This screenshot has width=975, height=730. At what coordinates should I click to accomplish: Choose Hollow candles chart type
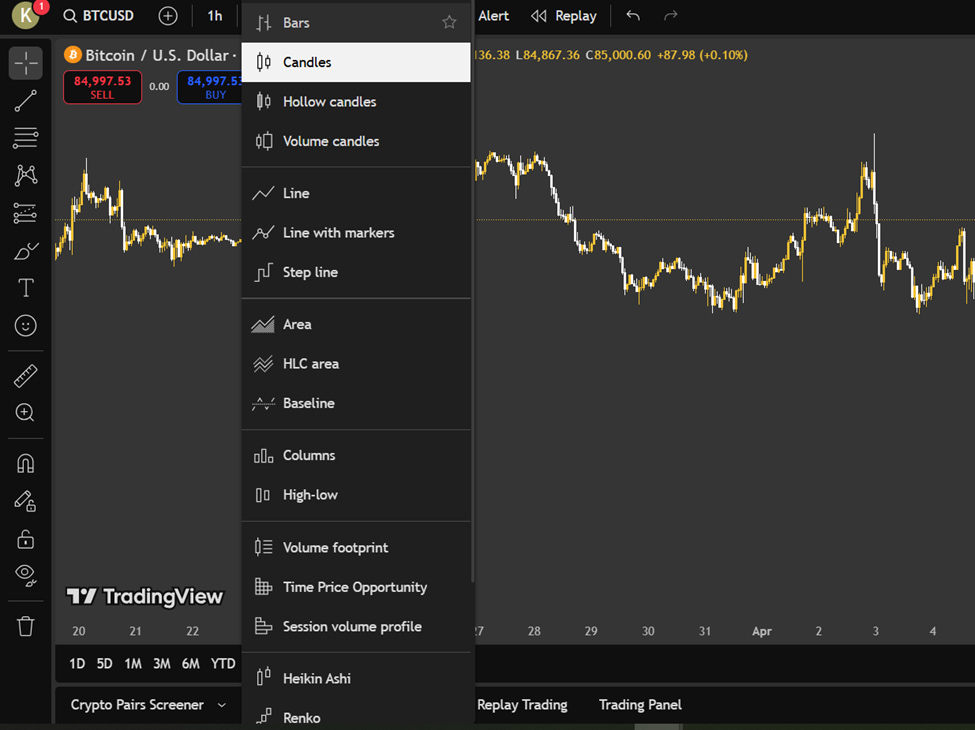click(x=356, y=101)
